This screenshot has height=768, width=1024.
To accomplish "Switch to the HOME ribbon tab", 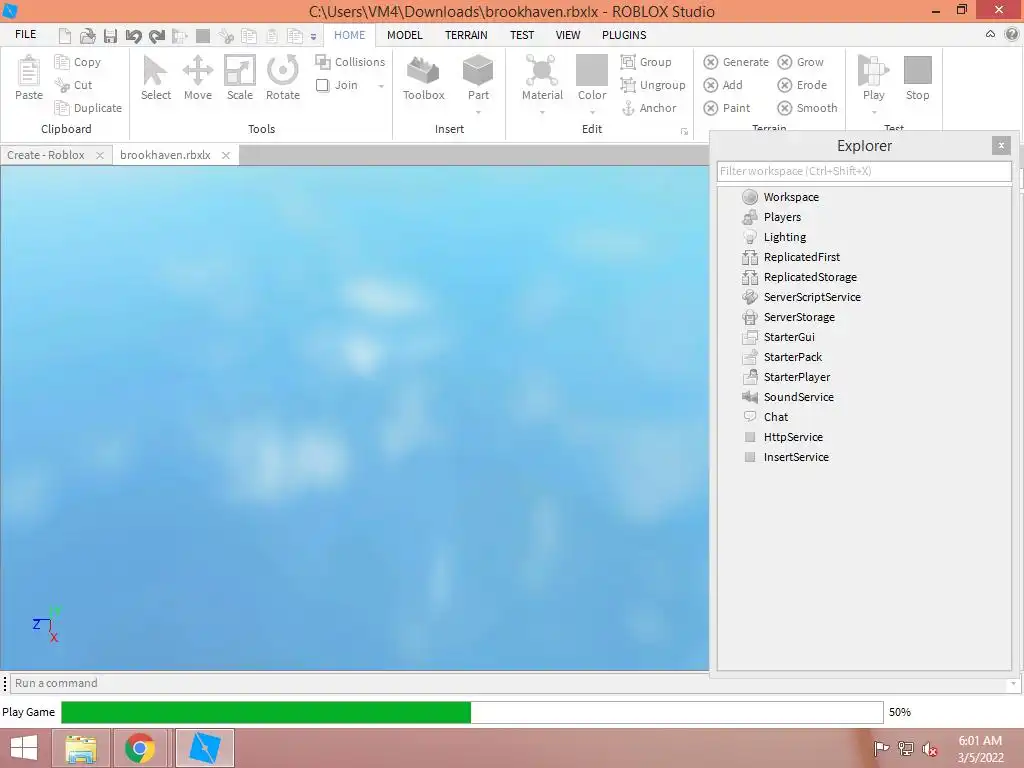I will (349, 35).
